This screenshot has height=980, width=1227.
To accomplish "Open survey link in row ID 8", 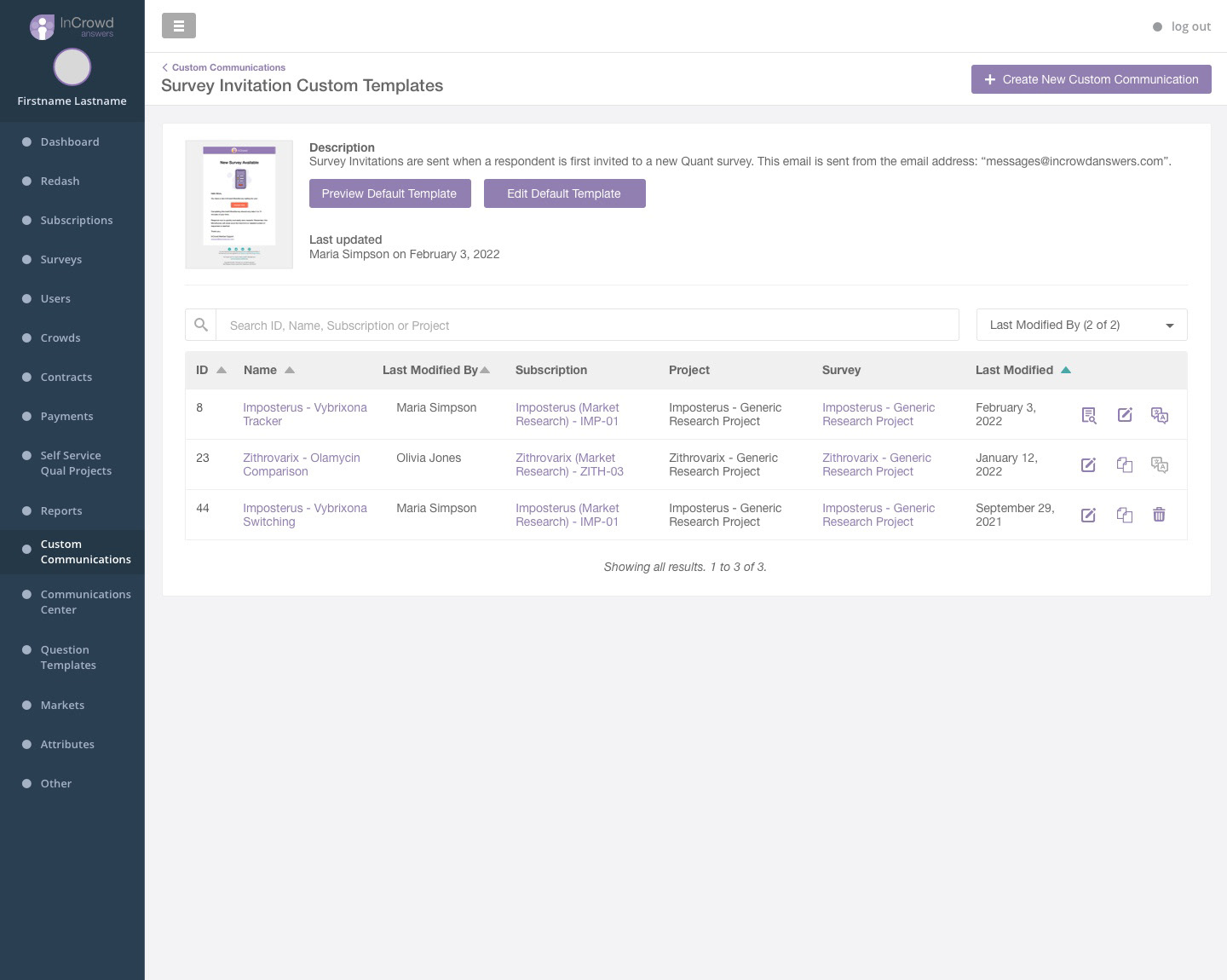I will [x=878, y=414].
